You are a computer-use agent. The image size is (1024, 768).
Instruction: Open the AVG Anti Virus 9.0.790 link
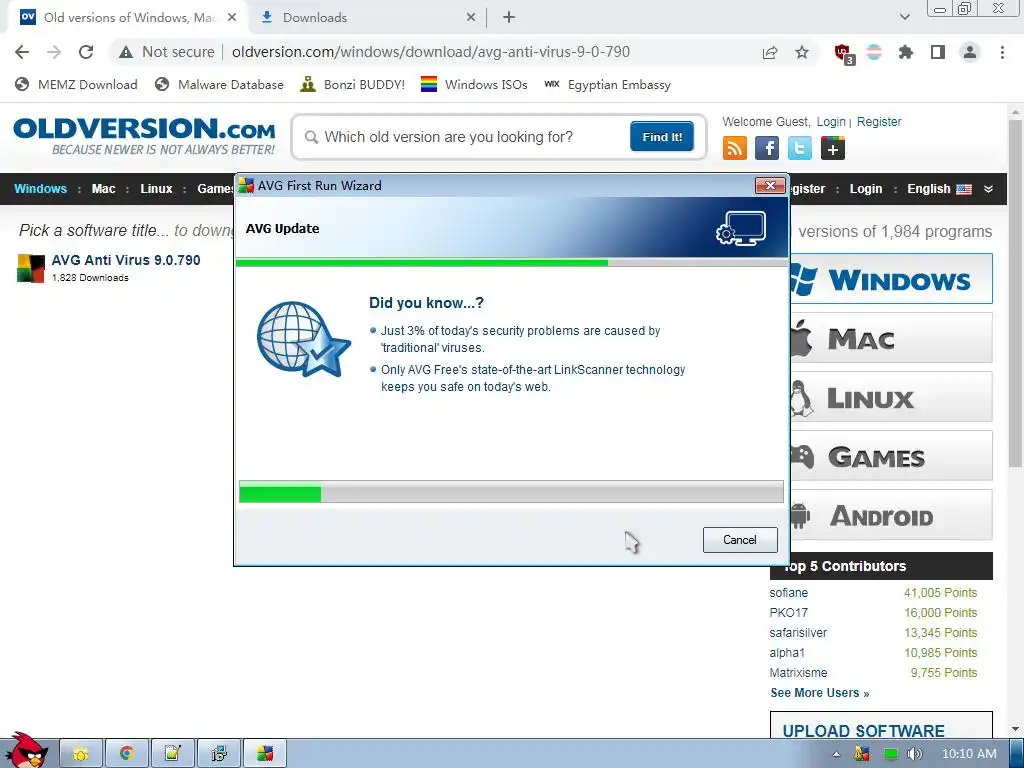click(x=126, y=260)
